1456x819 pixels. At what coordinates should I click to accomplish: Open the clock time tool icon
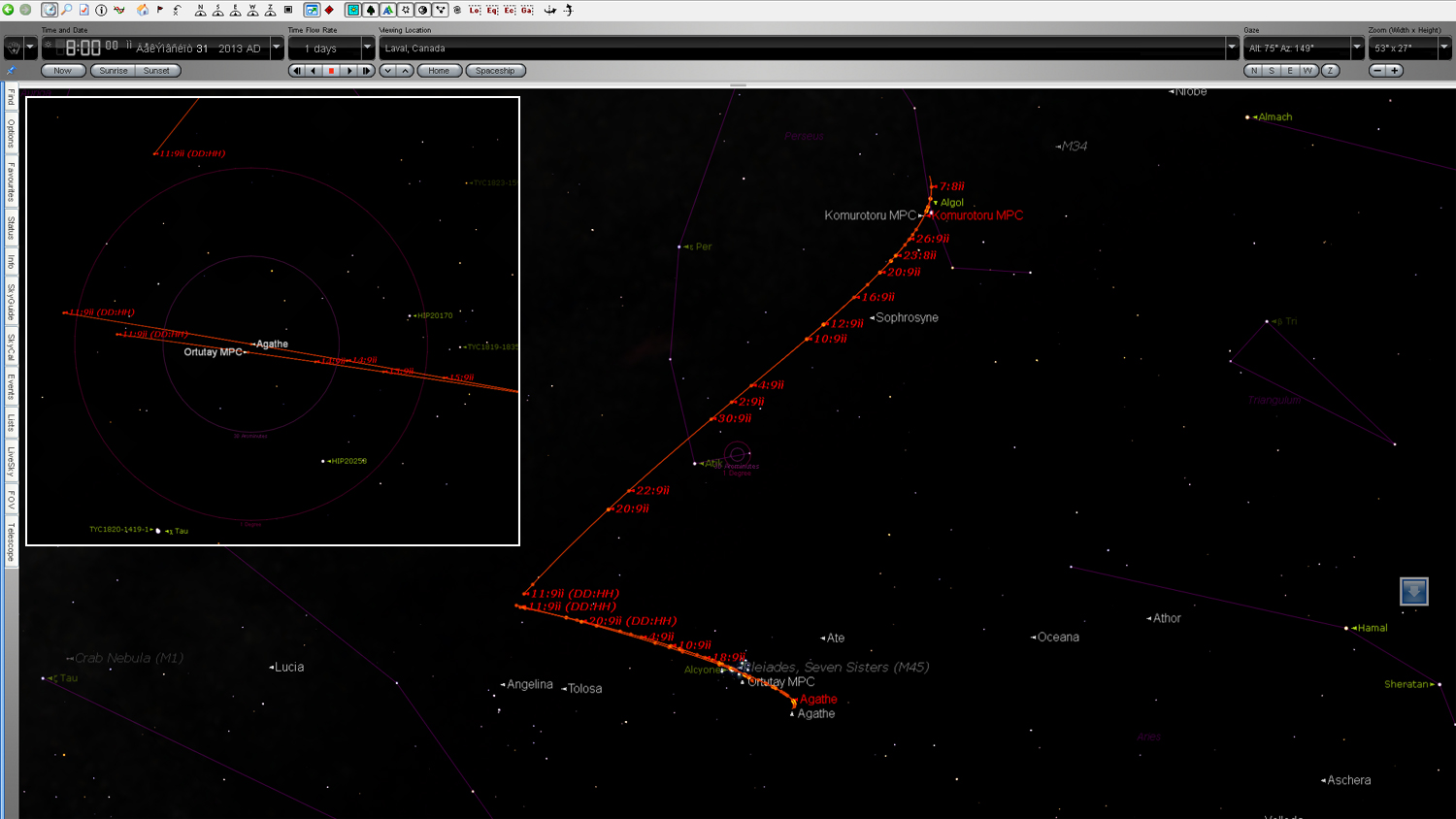click(x=50, y=10)
